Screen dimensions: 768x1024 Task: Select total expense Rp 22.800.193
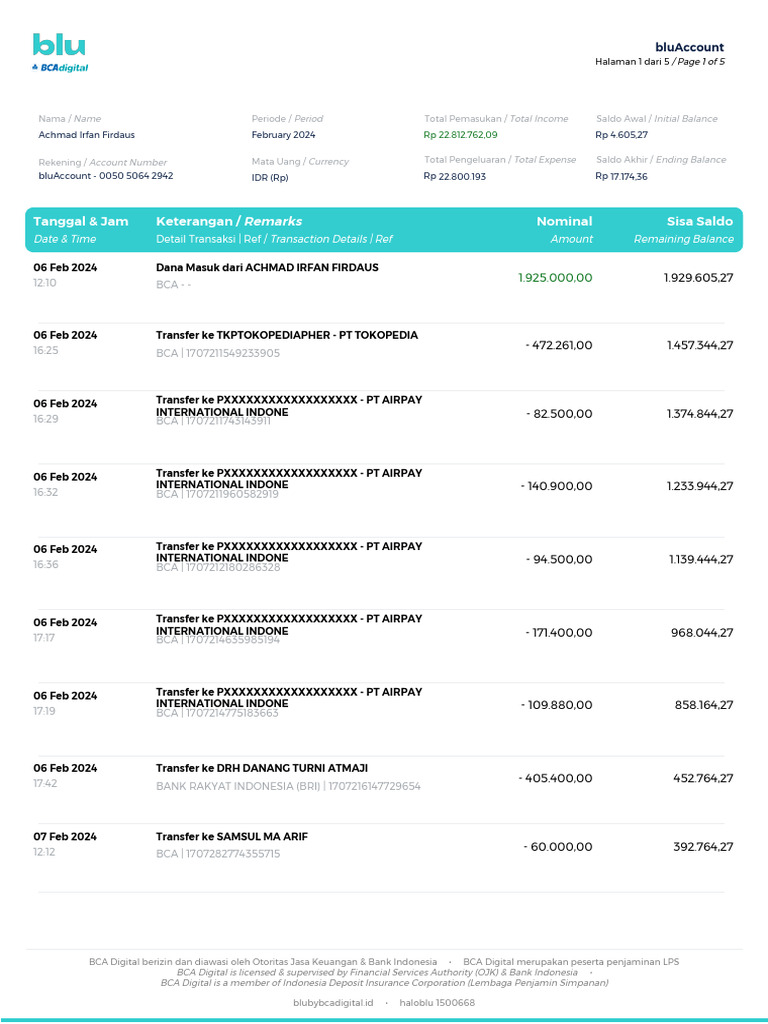455,176
